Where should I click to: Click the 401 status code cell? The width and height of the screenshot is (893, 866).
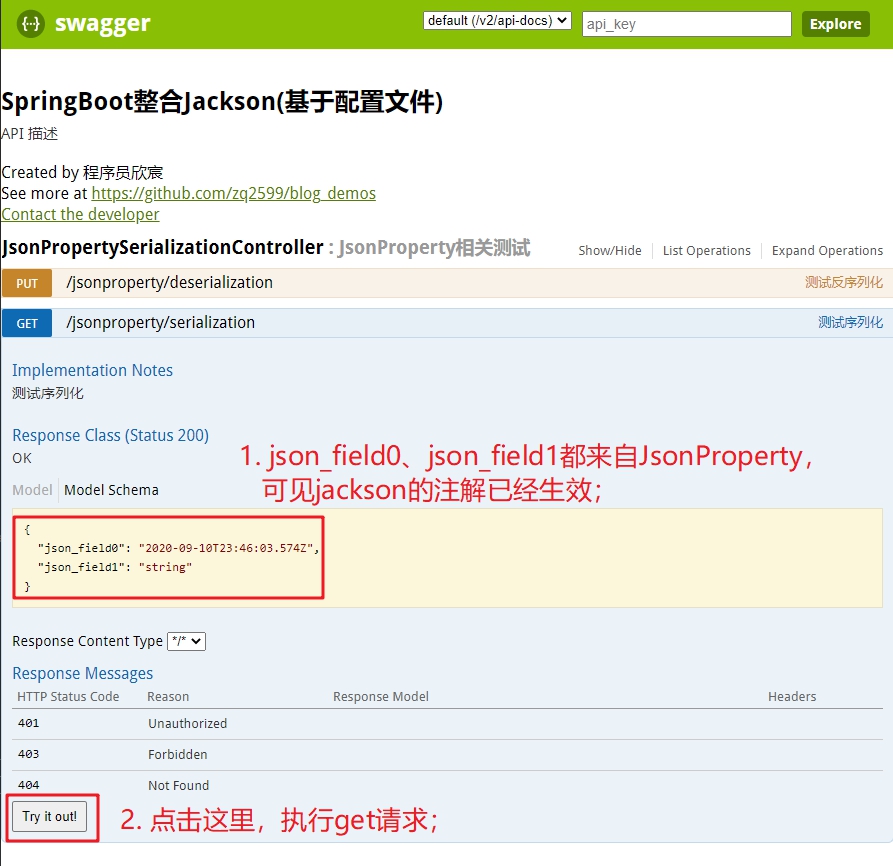(x=28, y=723)
